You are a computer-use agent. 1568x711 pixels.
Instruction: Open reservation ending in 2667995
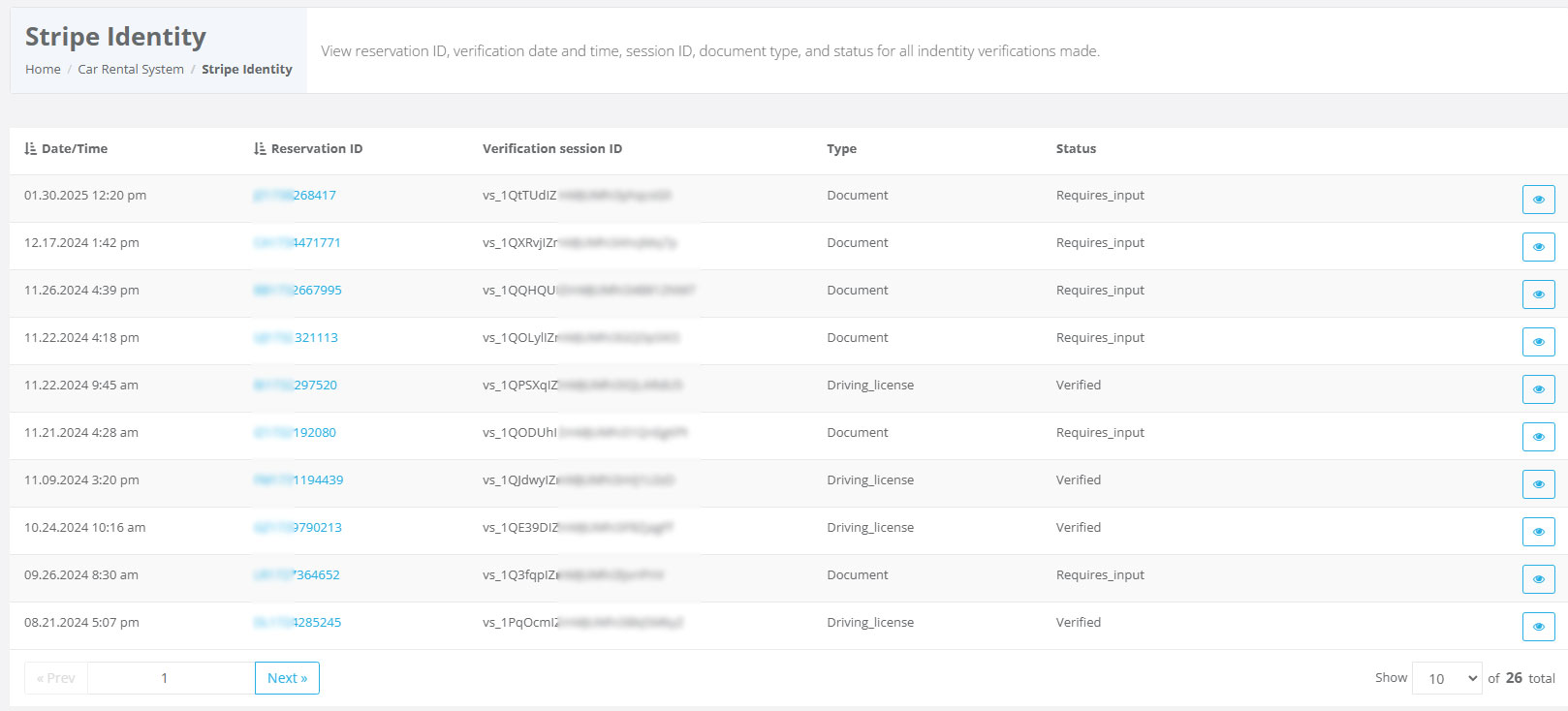click(298, 291)
